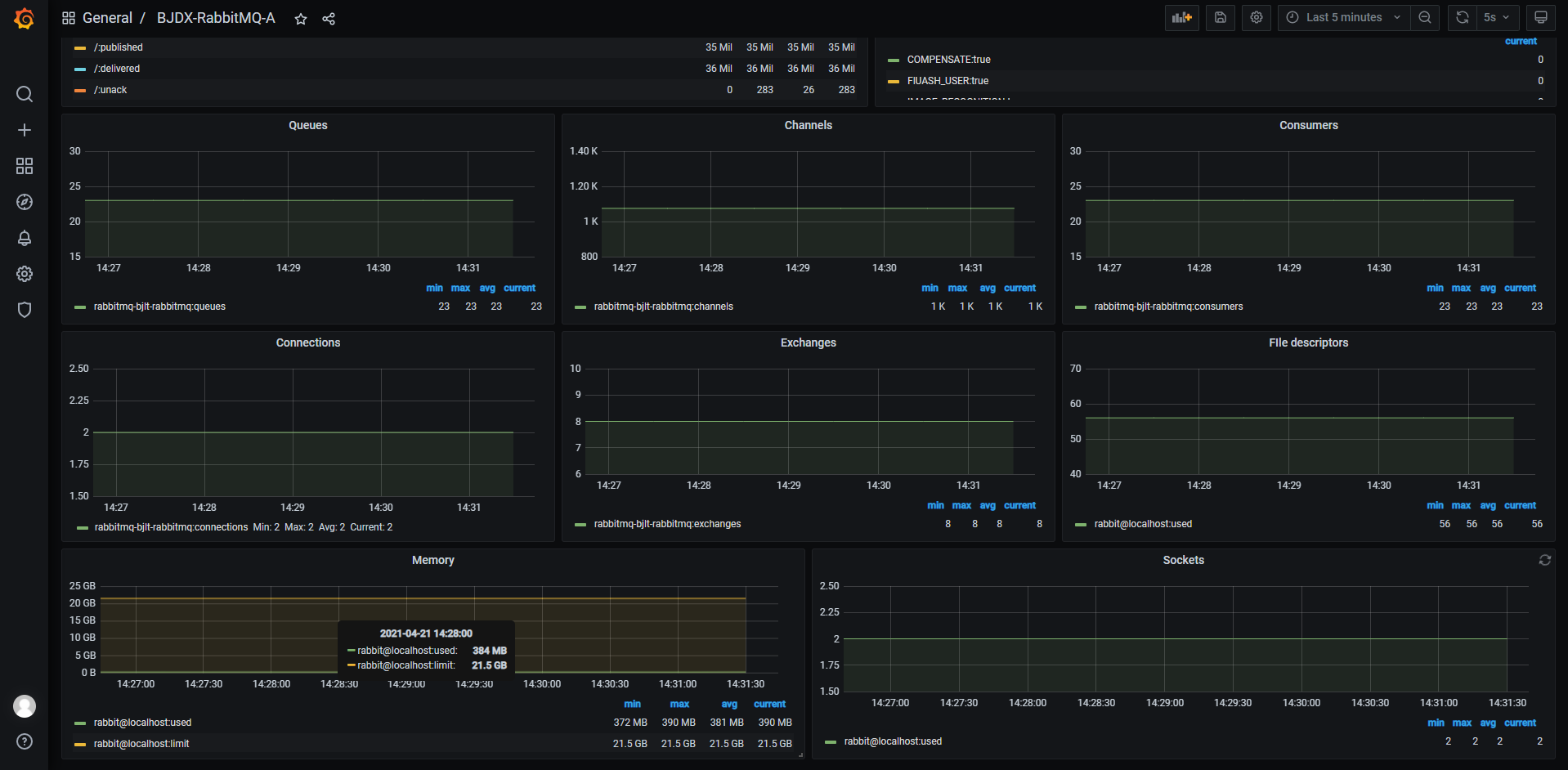Open the Explore compass icon
Screen dimensions: 1568x770
click(x=25, y=202)
